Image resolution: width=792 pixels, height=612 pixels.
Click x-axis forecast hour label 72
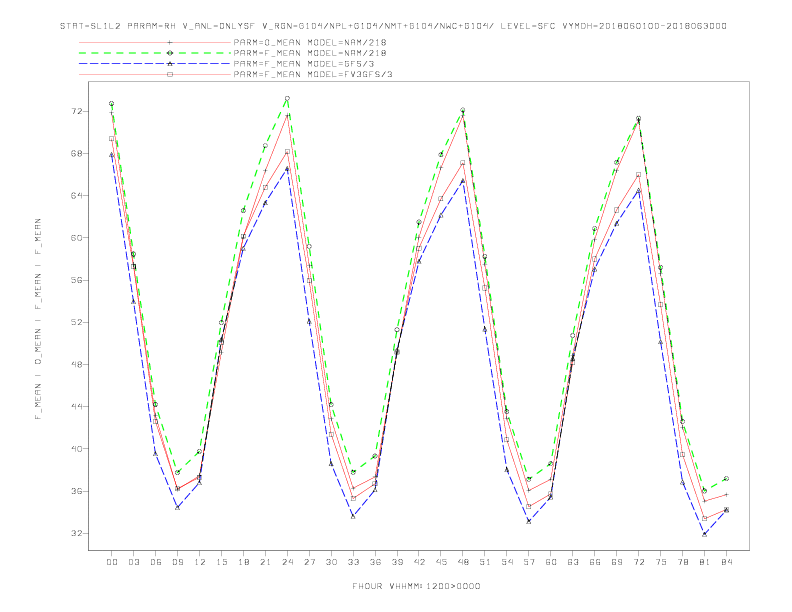tap(638, 562)
